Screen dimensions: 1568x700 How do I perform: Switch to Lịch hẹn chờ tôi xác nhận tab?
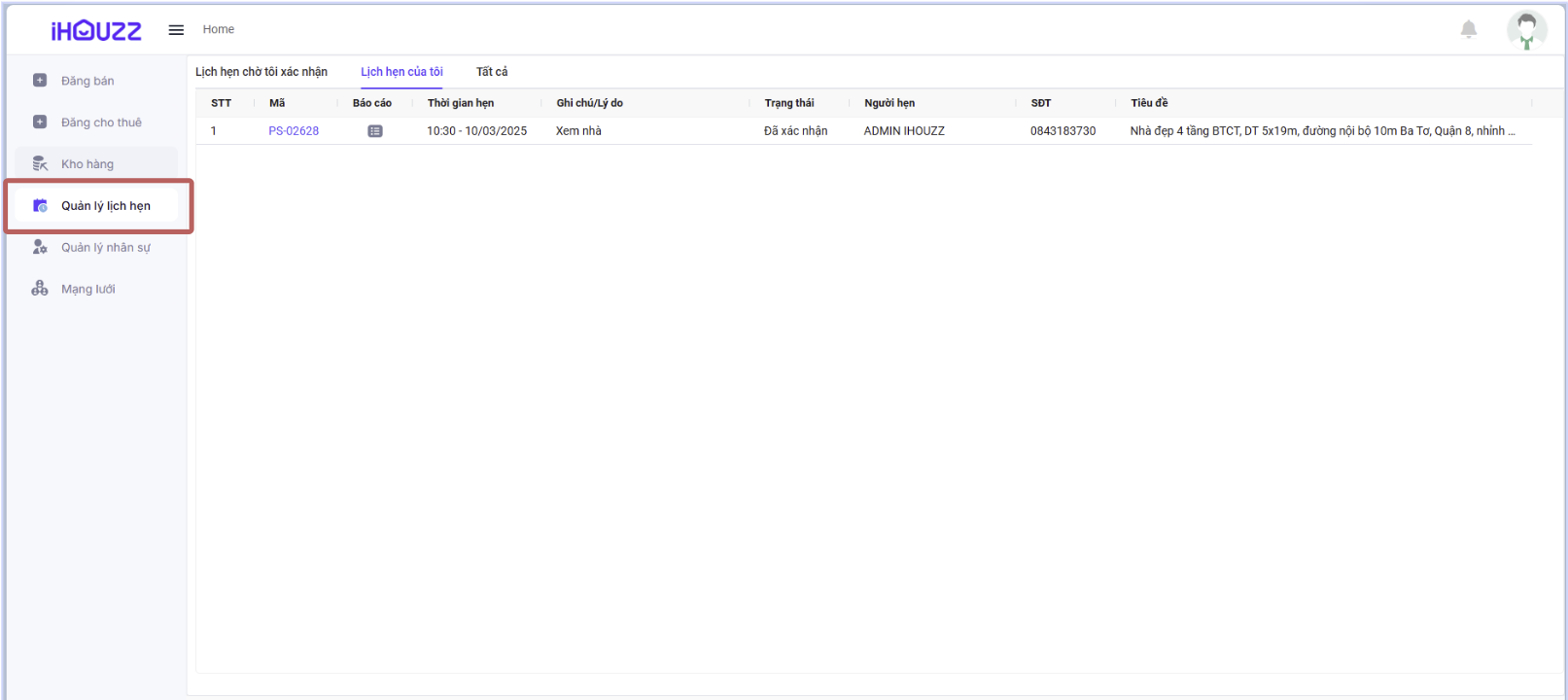pyautogui.click(x=261, y=72)
